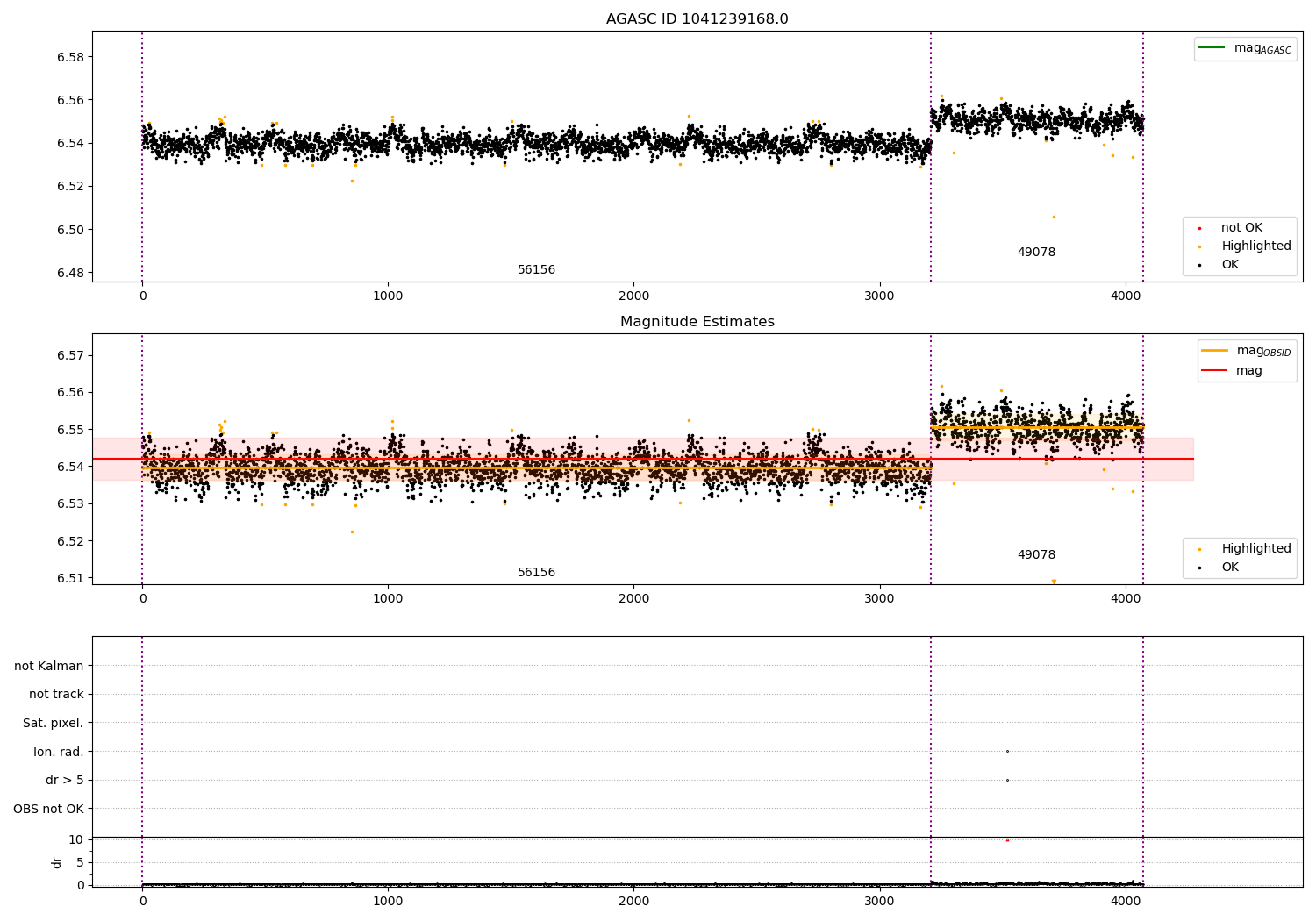This screenshot has width=1316, height=921.
Task: Click the 'dr > 5' row label
Action: pos(65,781)
